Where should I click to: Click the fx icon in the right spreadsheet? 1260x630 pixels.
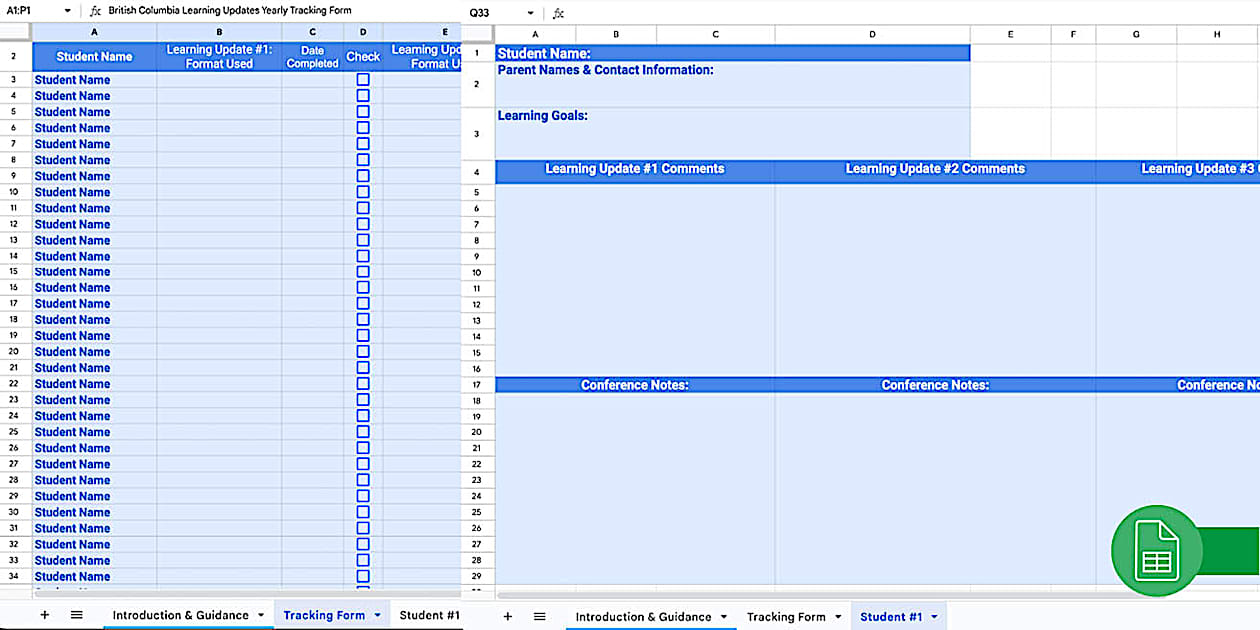tap(558, 13)
